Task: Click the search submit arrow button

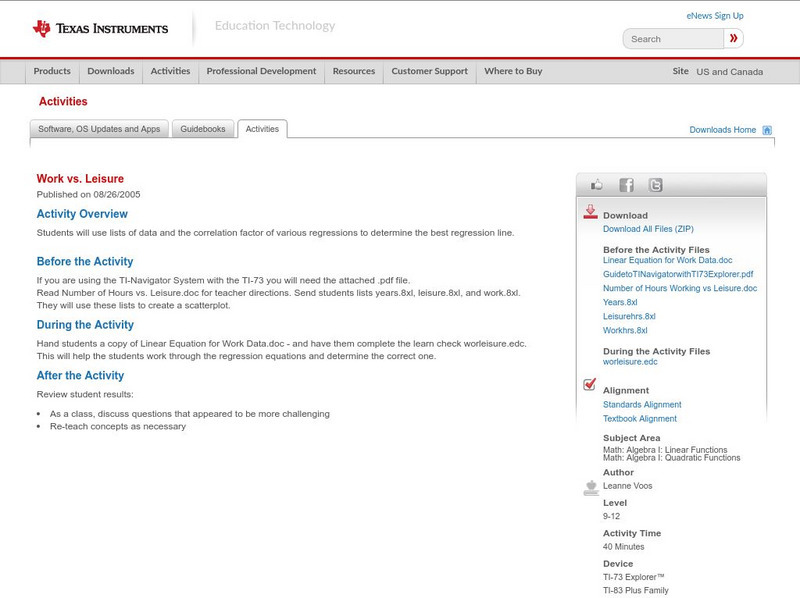Action: point(733,38)
